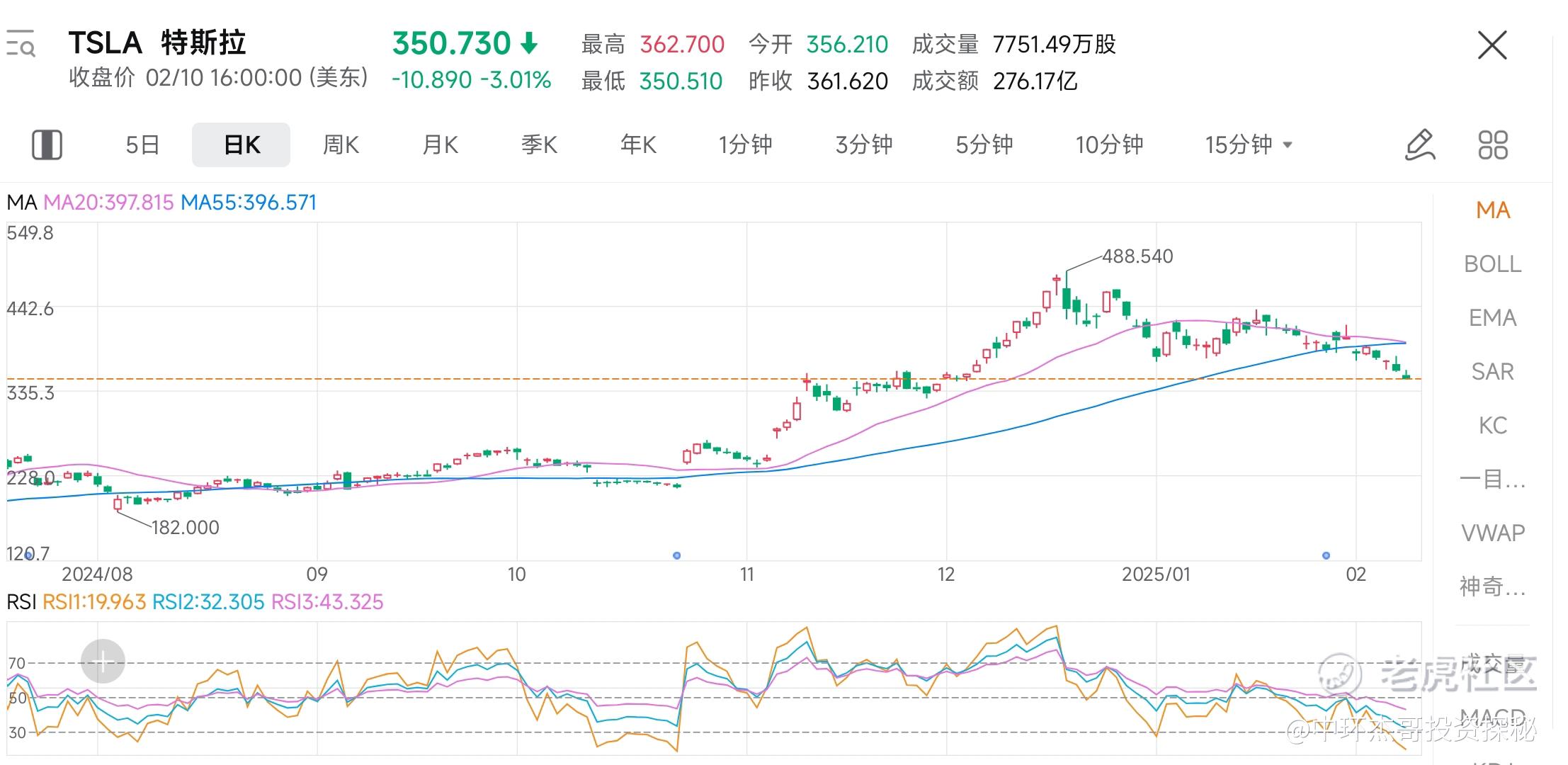Expand the 15分钟 interval dropdown arrow
The width and height of the screenshot is (1568, 765).
click(1288, 144)
